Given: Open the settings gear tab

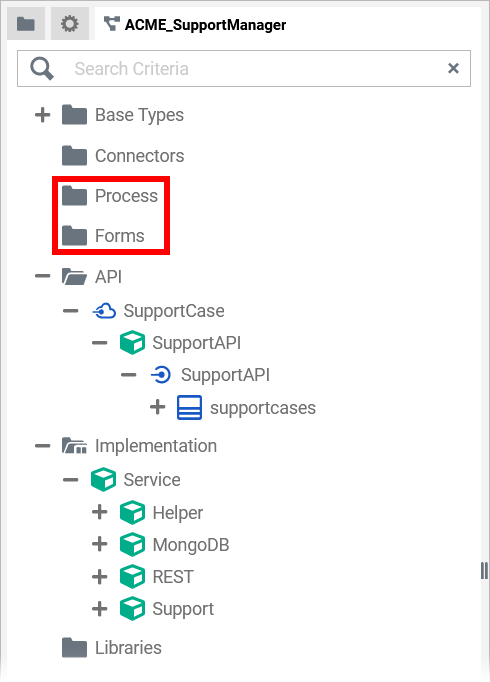Looking at the screenshot, I should 70,24.
